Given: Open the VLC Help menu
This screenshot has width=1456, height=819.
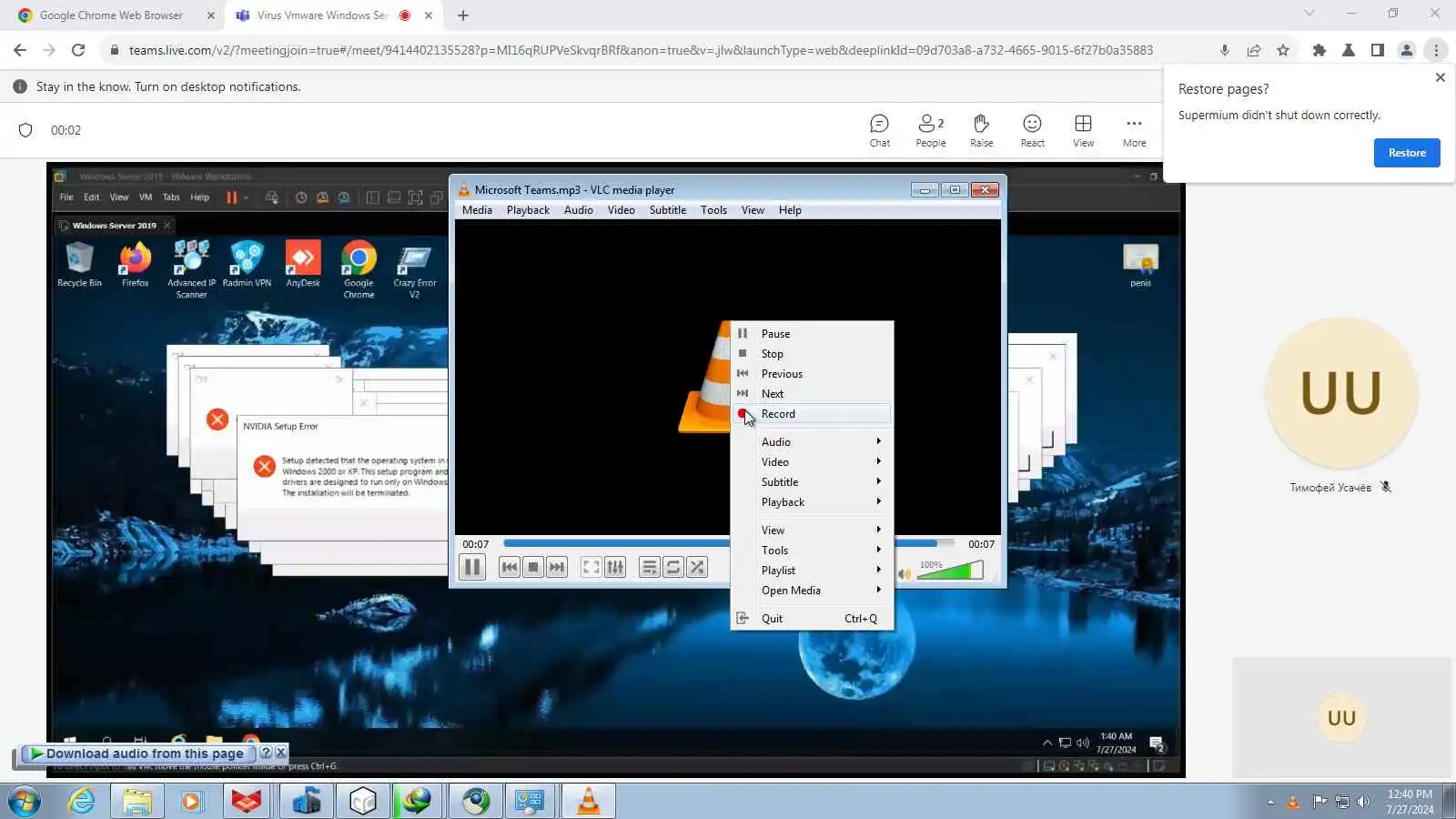Looking at the screenshot, I should point(790,210).
